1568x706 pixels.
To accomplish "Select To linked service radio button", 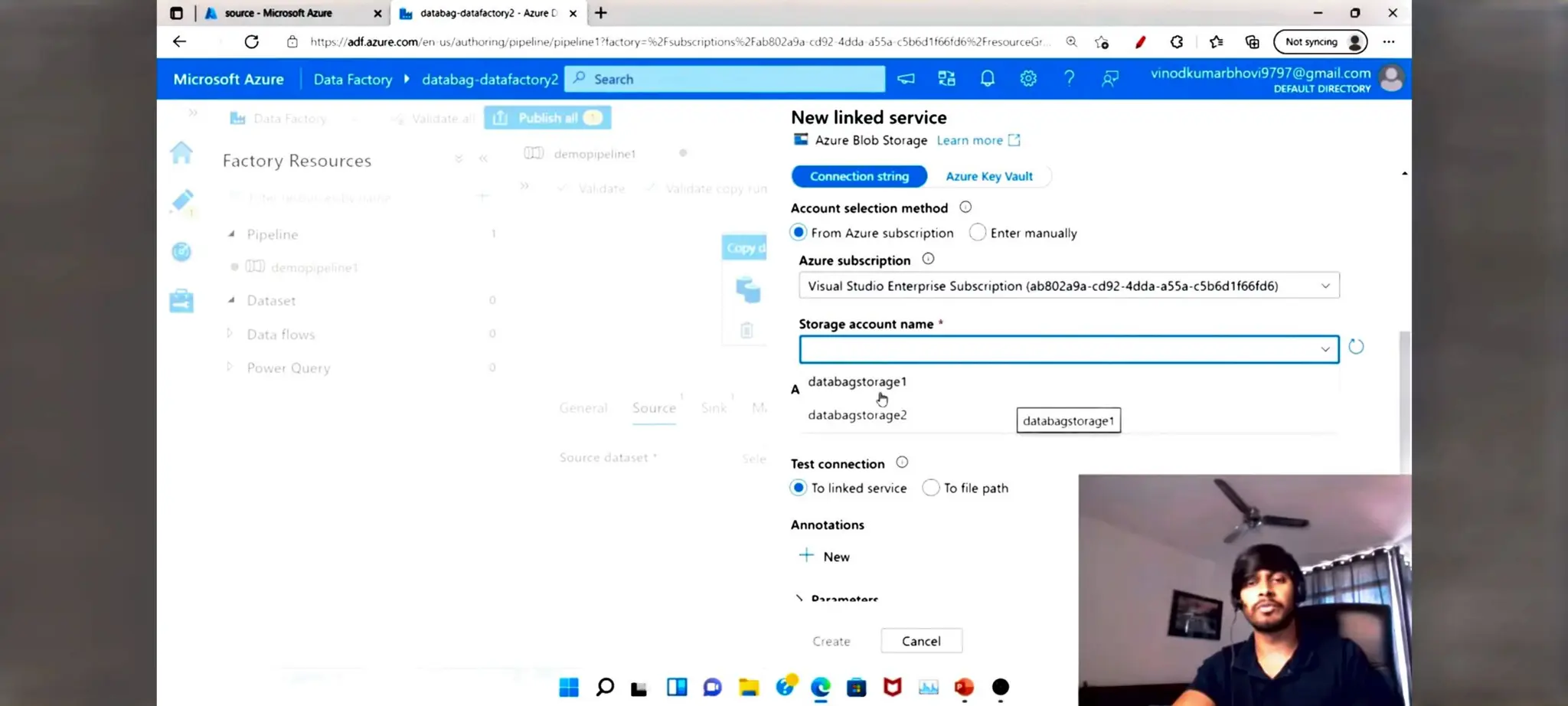I will (x=799, y=488).
